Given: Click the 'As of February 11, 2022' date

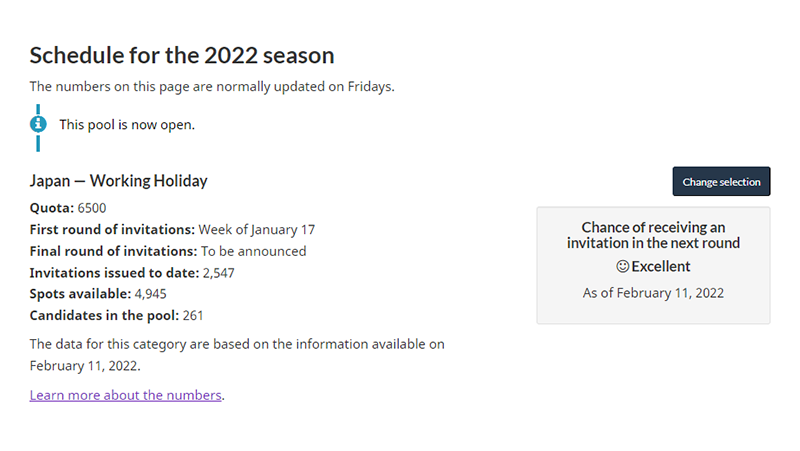Looking at the screenshot, I should click(653, 293).
